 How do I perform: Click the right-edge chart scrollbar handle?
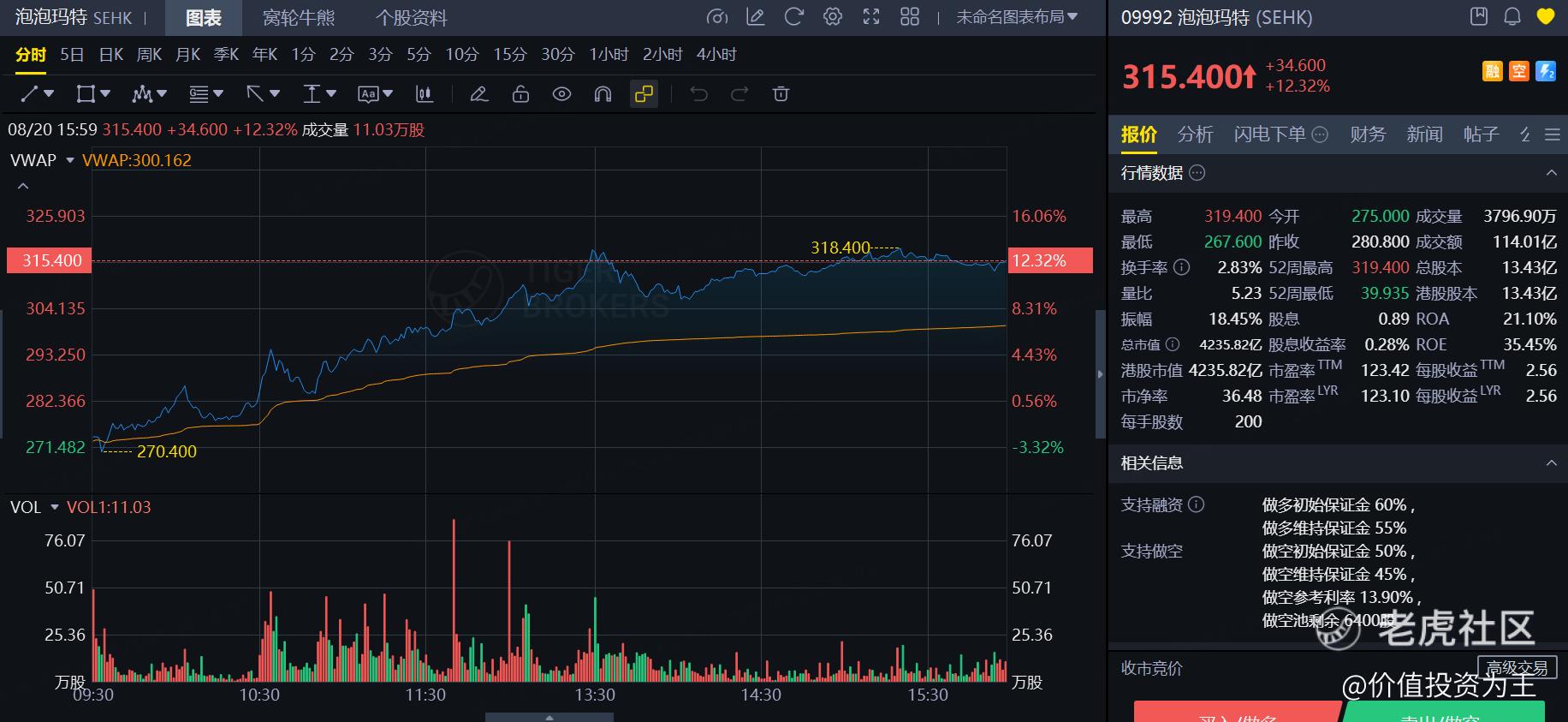(1100, 373)
